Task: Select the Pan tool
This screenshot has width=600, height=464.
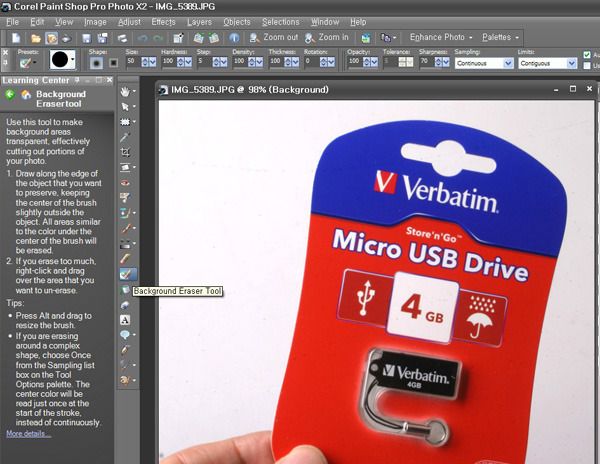Action: (x=125, y=91)
